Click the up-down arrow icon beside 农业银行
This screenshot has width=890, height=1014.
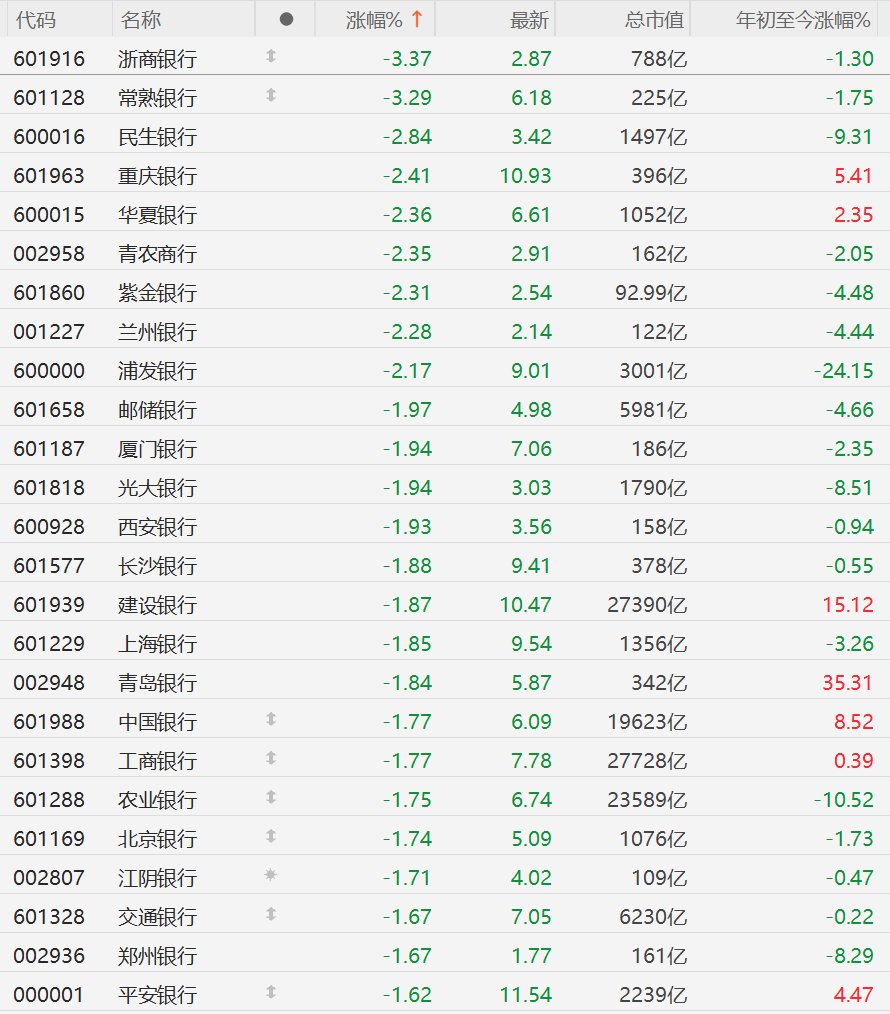click(271, 797)
